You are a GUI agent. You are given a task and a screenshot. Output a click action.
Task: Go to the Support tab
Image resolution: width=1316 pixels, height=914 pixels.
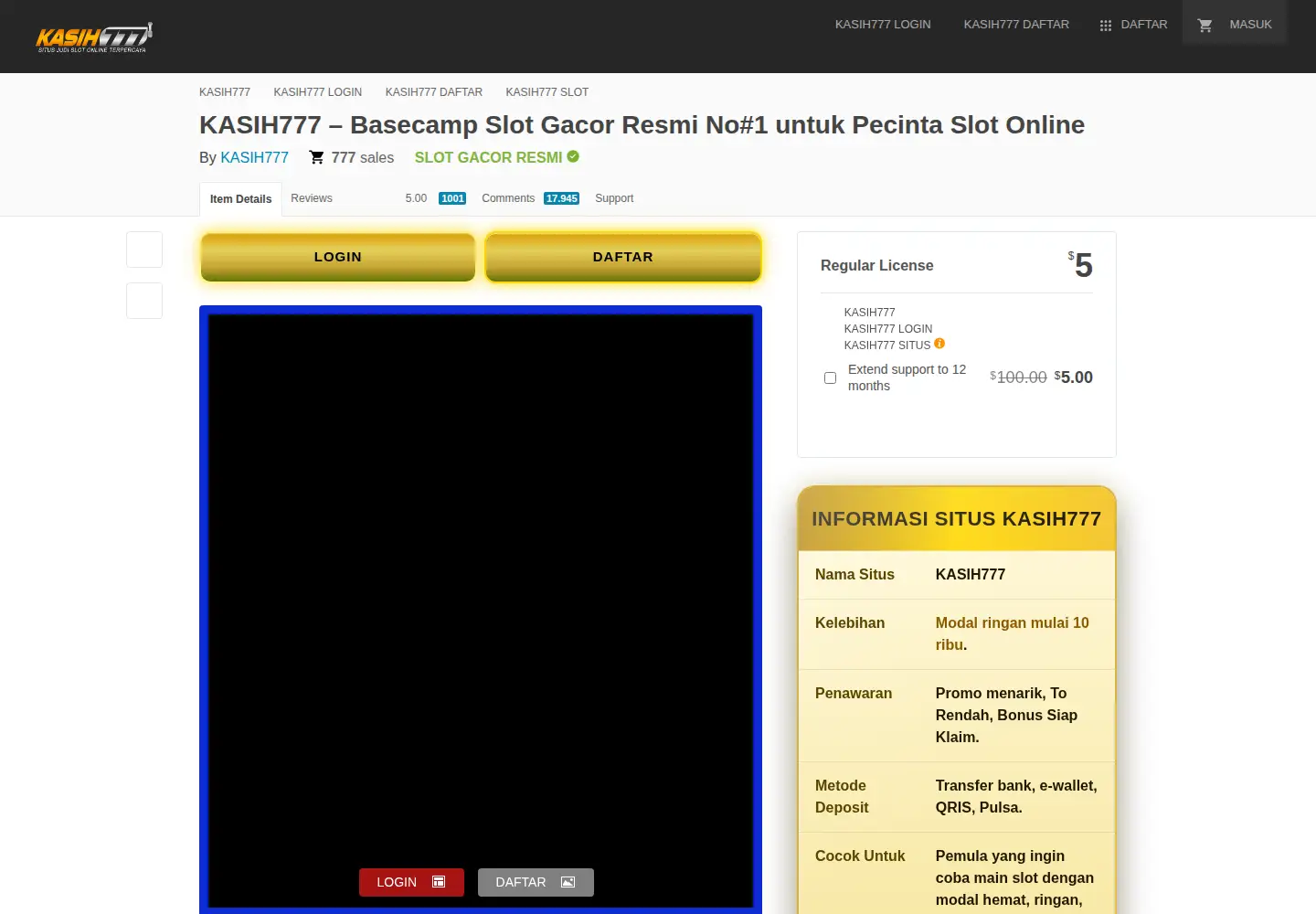coord(614,198)
